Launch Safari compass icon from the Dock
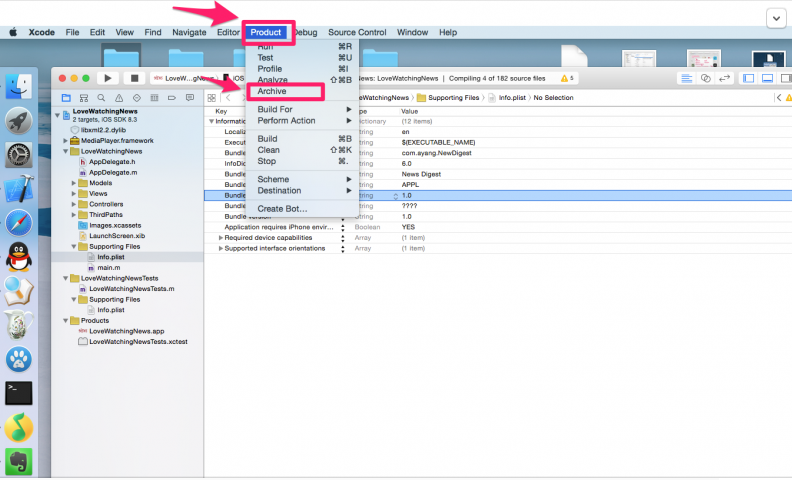Viewport: 792px width, 480px height. pos(19,223)
